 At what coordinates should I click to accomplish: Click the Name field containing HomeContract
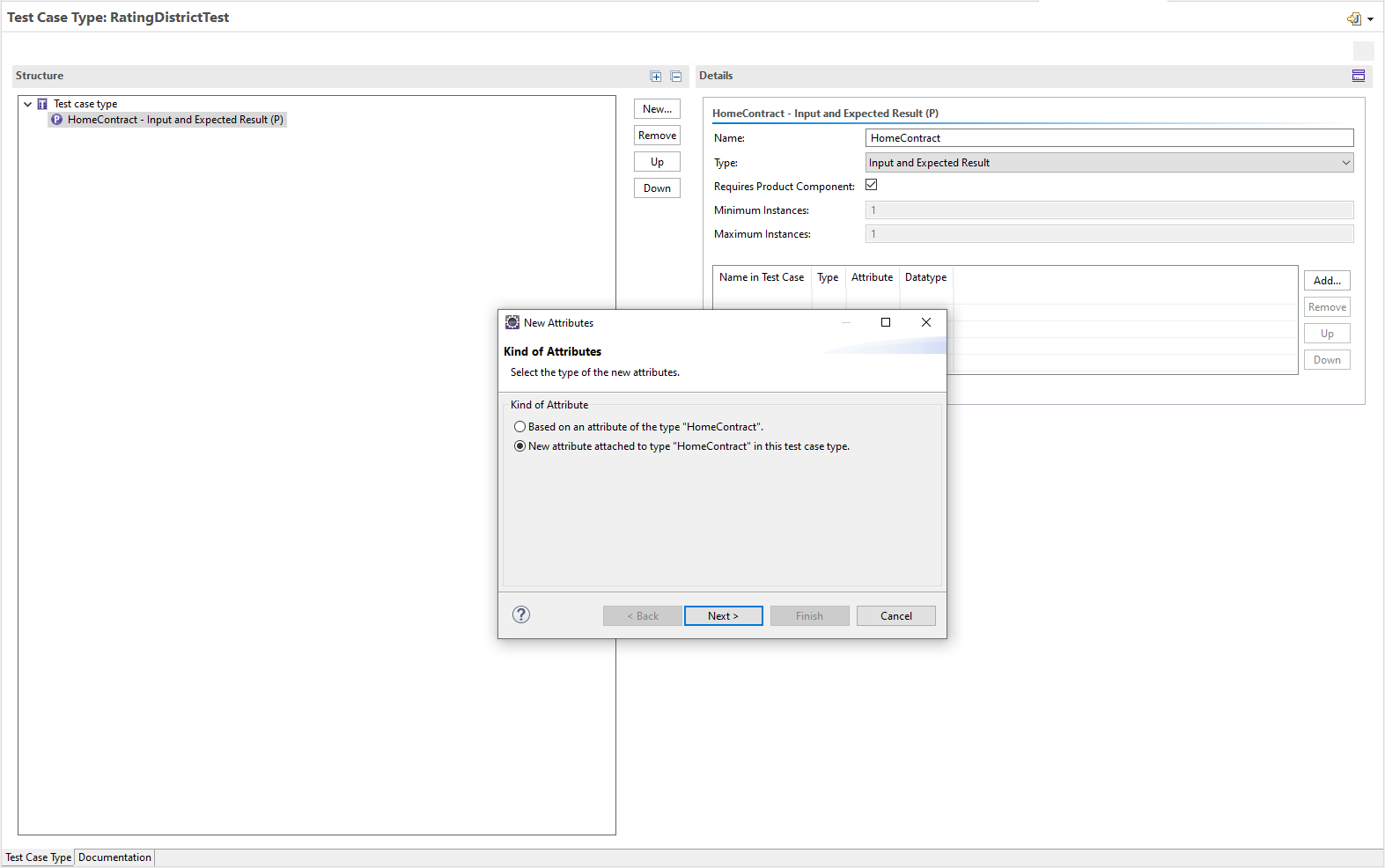coord(1109,138)
